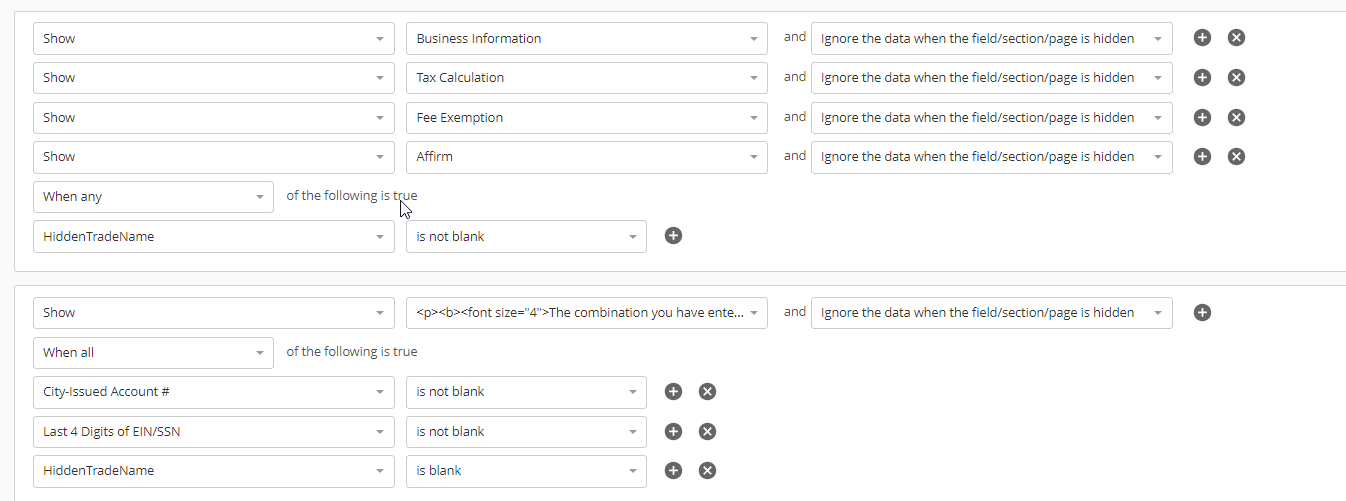
Task: Remove the HiddenTradeName is blank condition
Action: pyautogui.click(x=707, y=471)
